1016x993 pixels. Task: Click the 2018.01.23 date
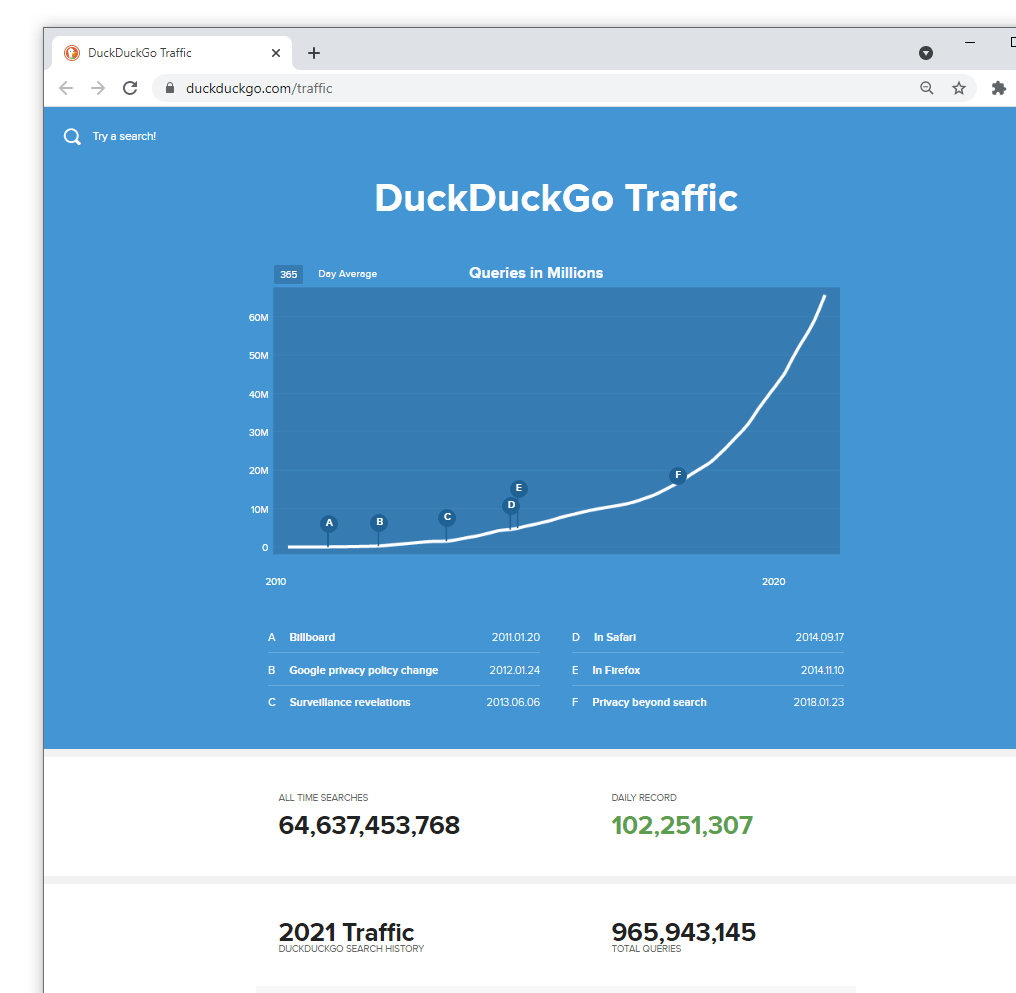click(x=818, y=702)
